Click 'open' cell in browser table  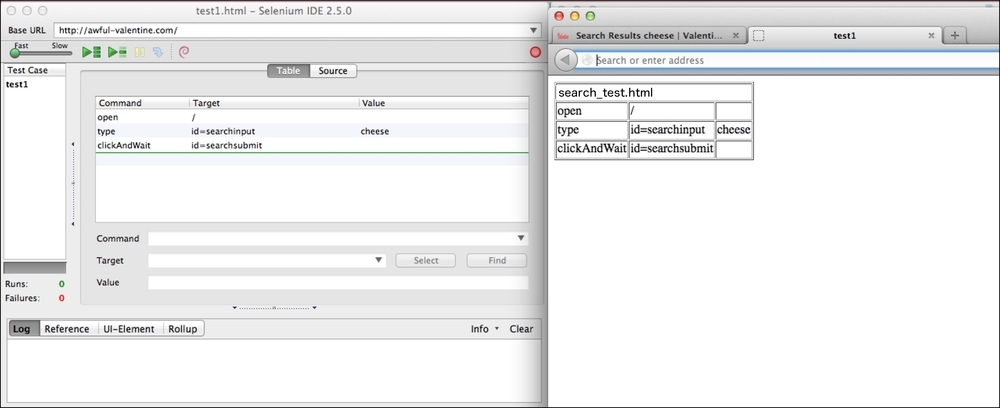[x=592, y=111]
